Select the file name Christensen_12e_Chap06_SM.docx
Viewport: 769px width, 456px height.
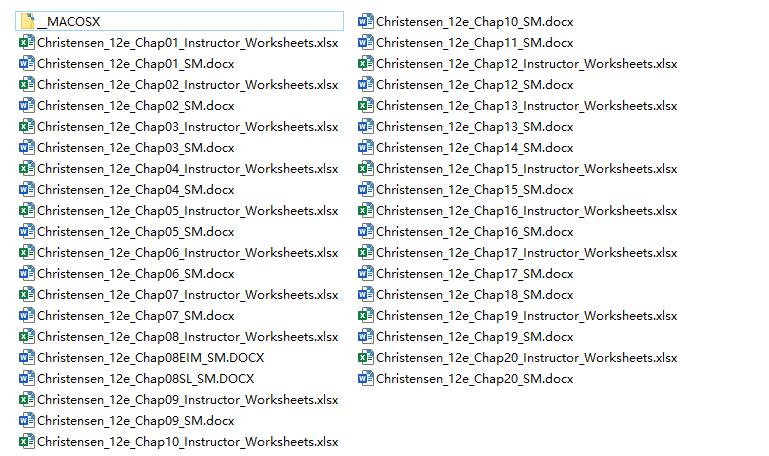(x=136, y=274)
